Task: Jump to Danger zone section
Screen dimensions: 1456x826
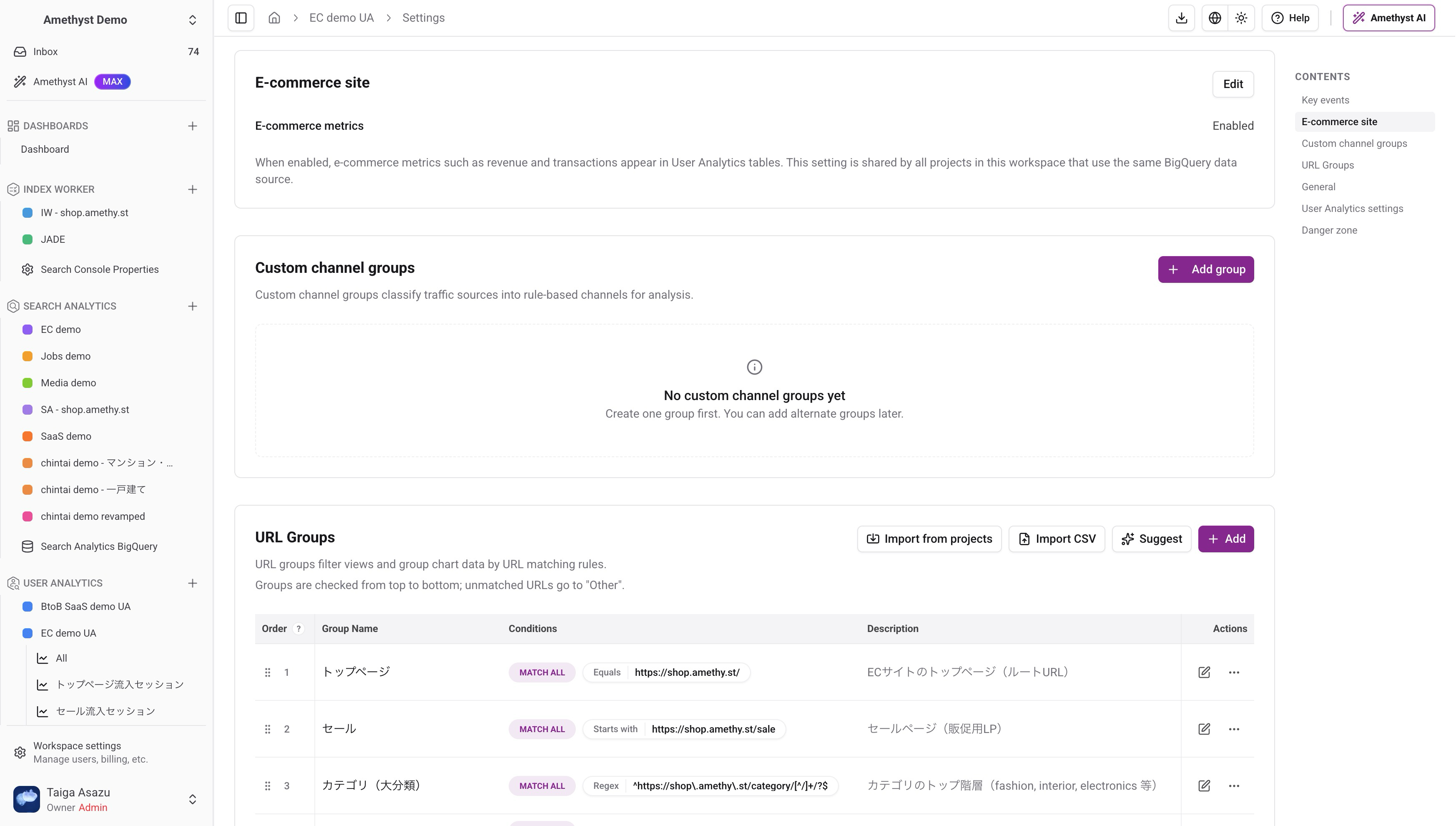Action: coord(1329,230)
